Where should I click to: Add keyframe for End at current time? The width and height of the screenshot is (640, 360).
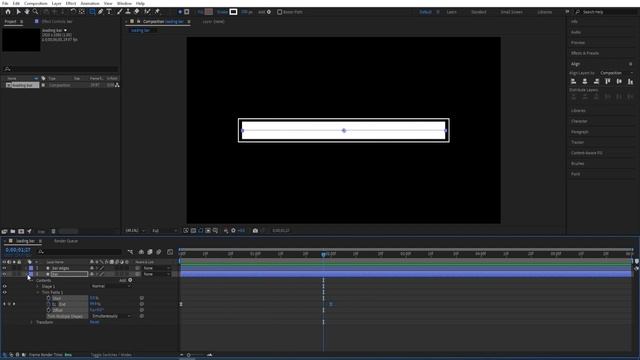pos(9,304)
